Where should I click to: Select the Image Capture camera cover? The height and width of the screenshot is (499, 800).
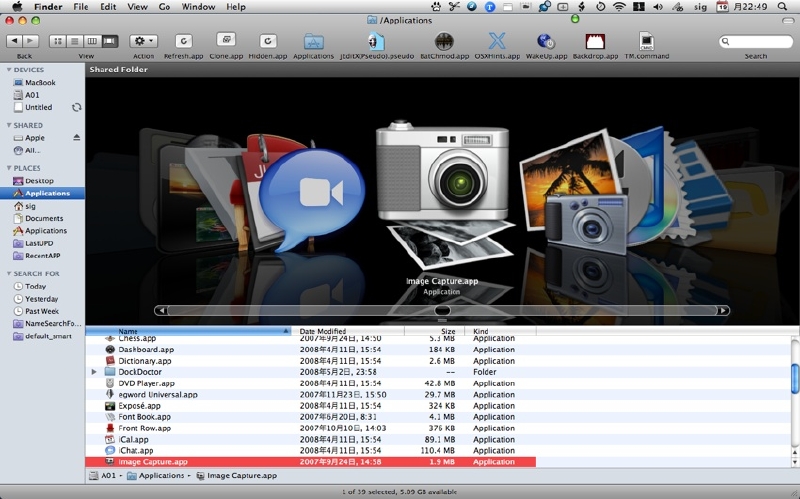coord(443,194)
